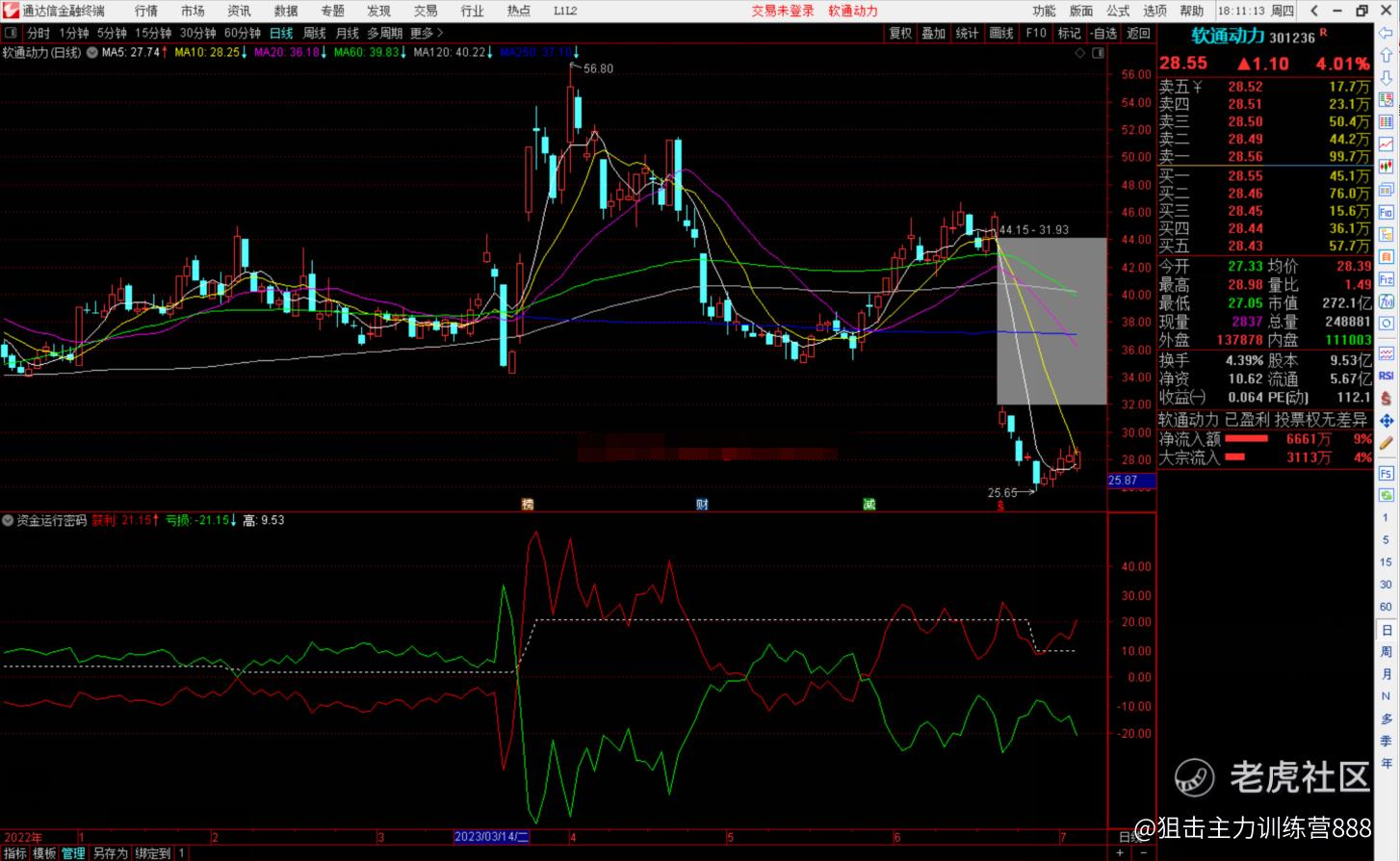Select the 日线 daily period
This screenshot has height=861, width=1400.
point(281,33)
